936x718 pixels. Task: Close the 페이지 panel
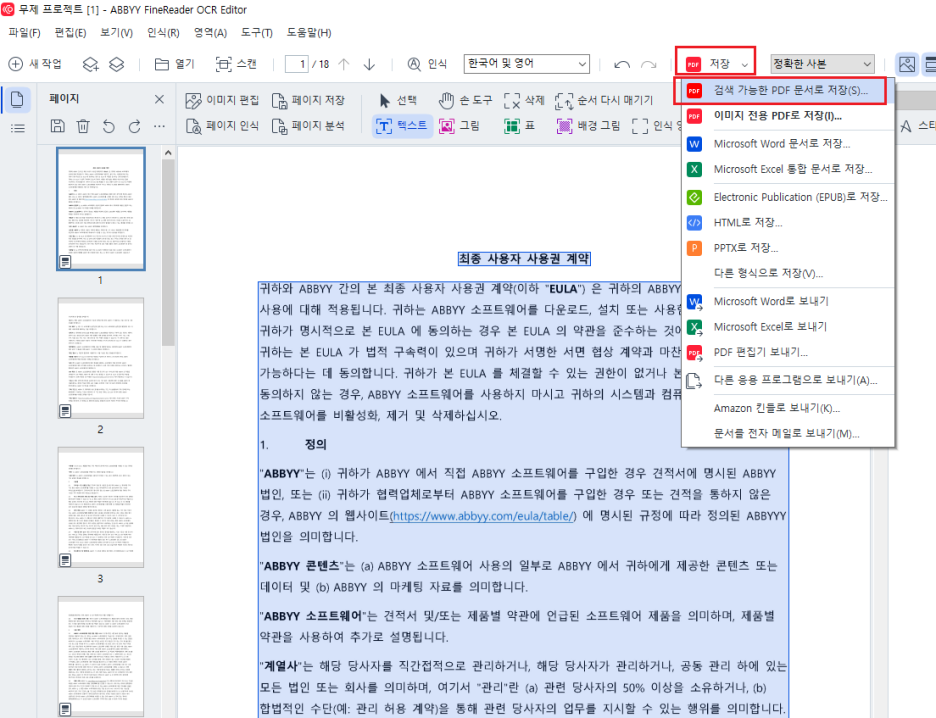[159, 99]
